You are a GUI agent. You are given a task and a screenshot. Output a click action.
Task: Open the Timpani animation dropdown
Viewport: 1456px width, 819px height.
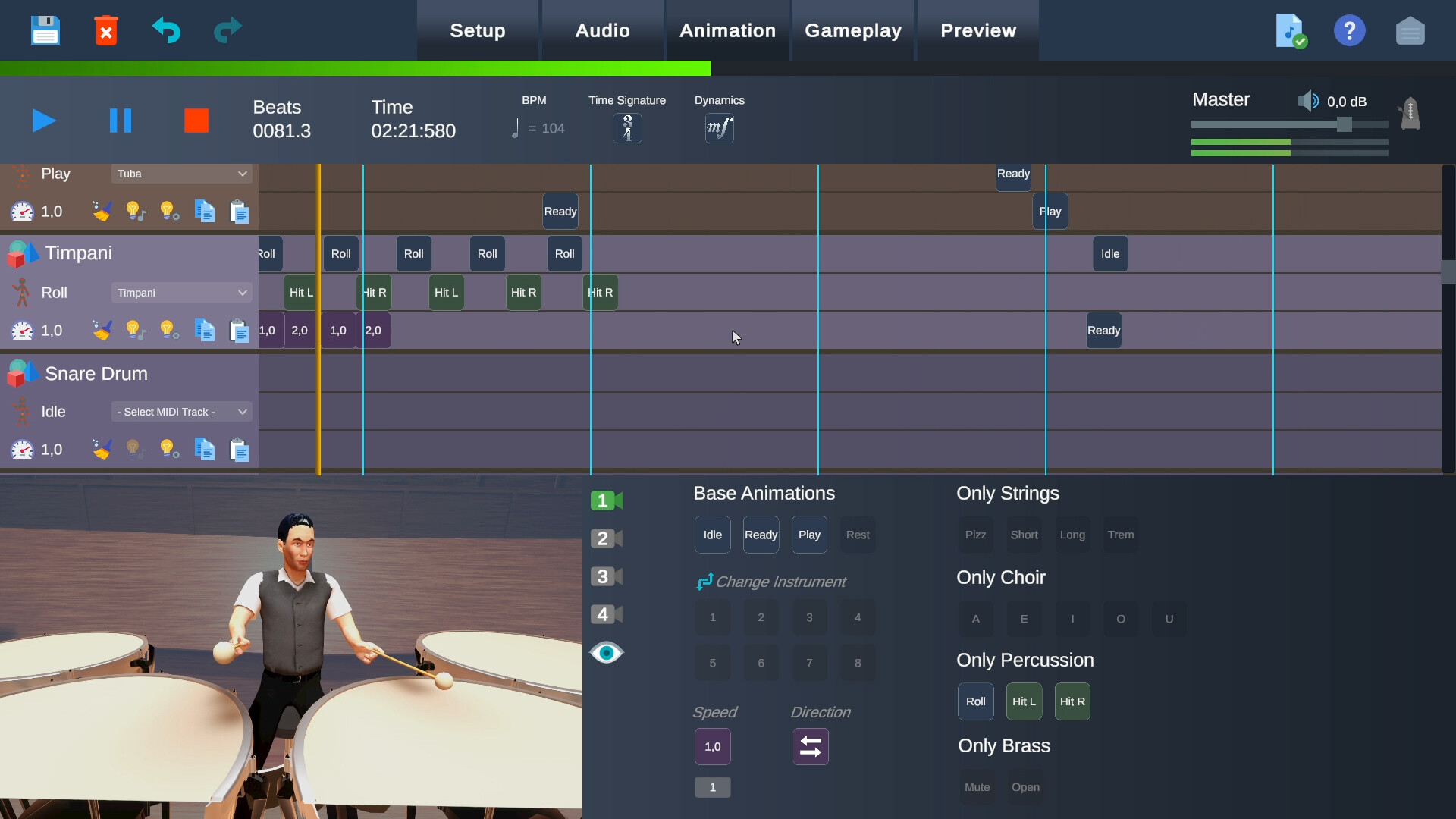[180, 292]
